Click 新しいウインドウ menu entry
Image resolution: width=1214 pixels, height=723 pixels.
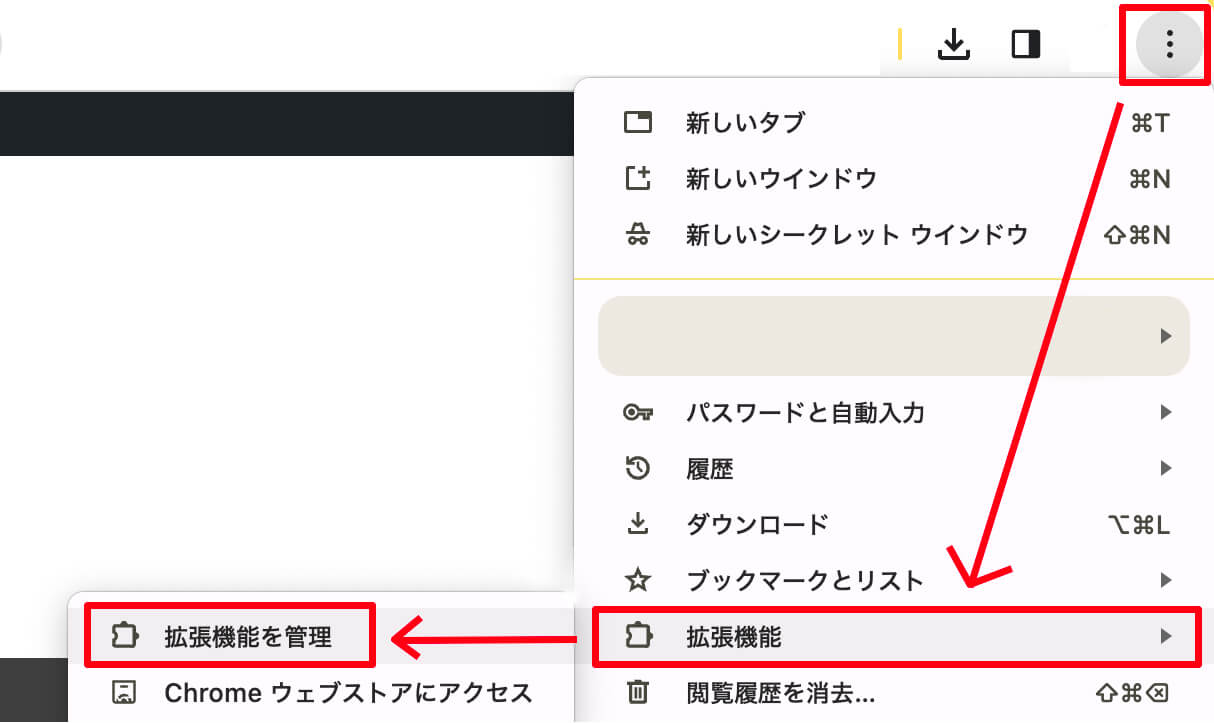click(x=781, y=179)
